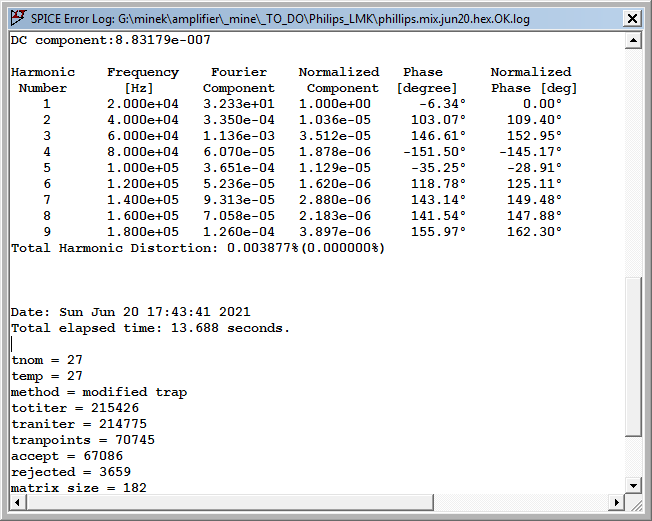
Task: Click phase value 103.07°
Action: pos(438,120)
